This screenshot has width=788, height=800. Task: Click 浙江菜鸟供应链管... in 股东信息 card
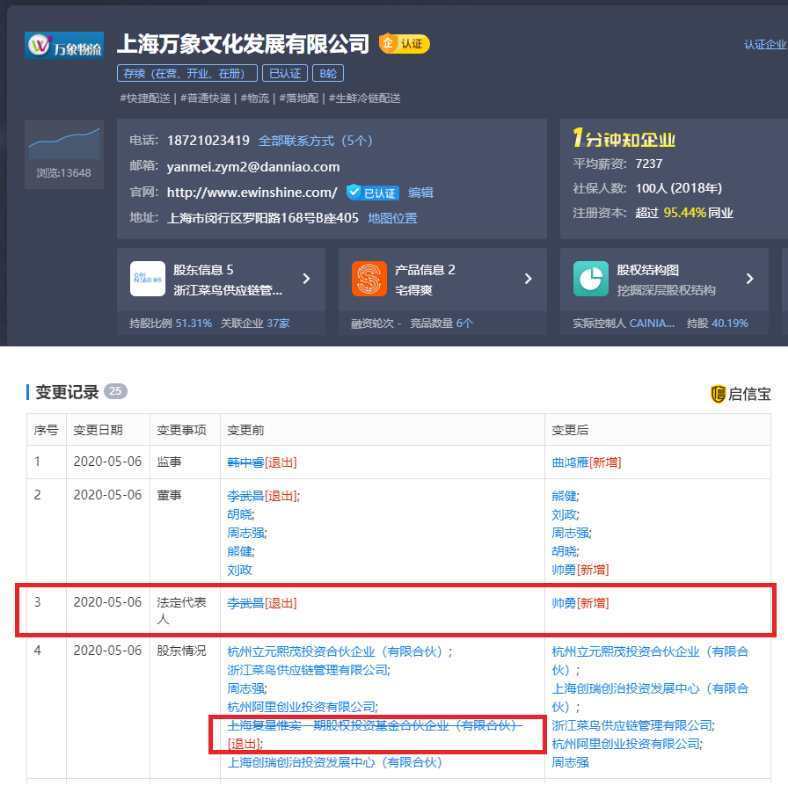tap(228, 290)
